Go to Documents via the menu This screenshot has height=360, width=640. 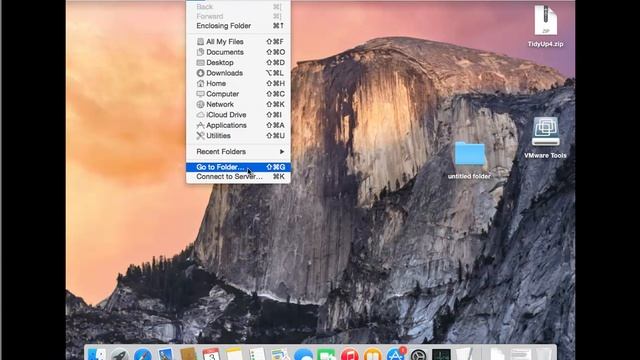click(238, 52)
